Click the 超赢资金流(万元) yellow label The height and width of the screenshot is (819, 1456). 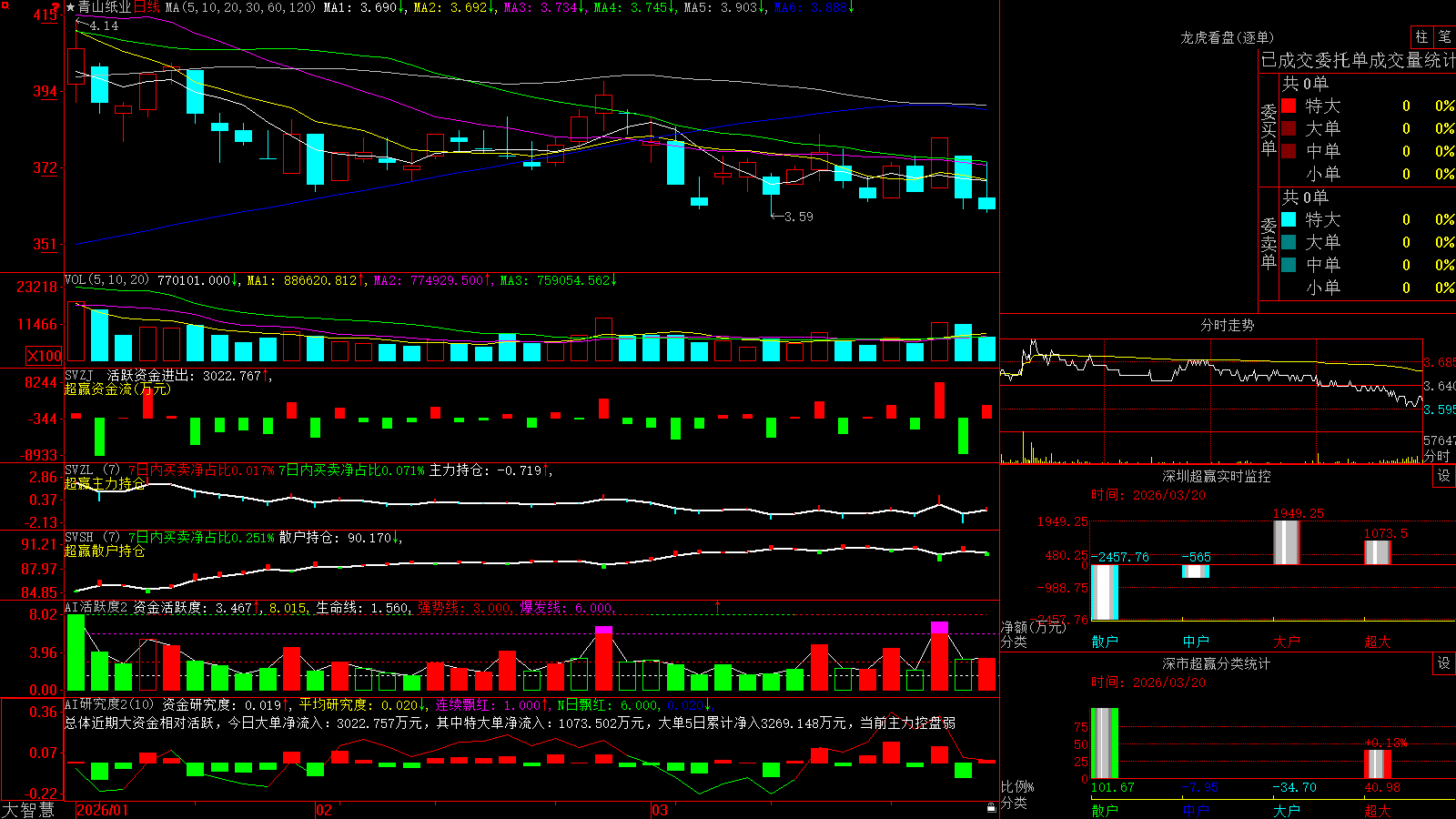[117, 389]
